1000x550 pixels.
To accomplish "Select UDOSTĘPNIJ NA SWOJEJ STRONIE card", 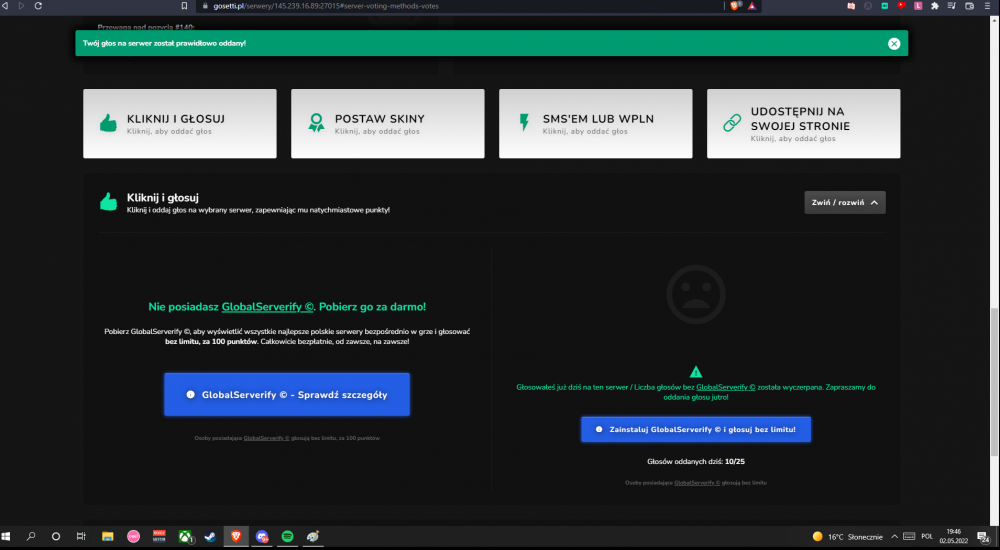I will (x=804, y=124).
